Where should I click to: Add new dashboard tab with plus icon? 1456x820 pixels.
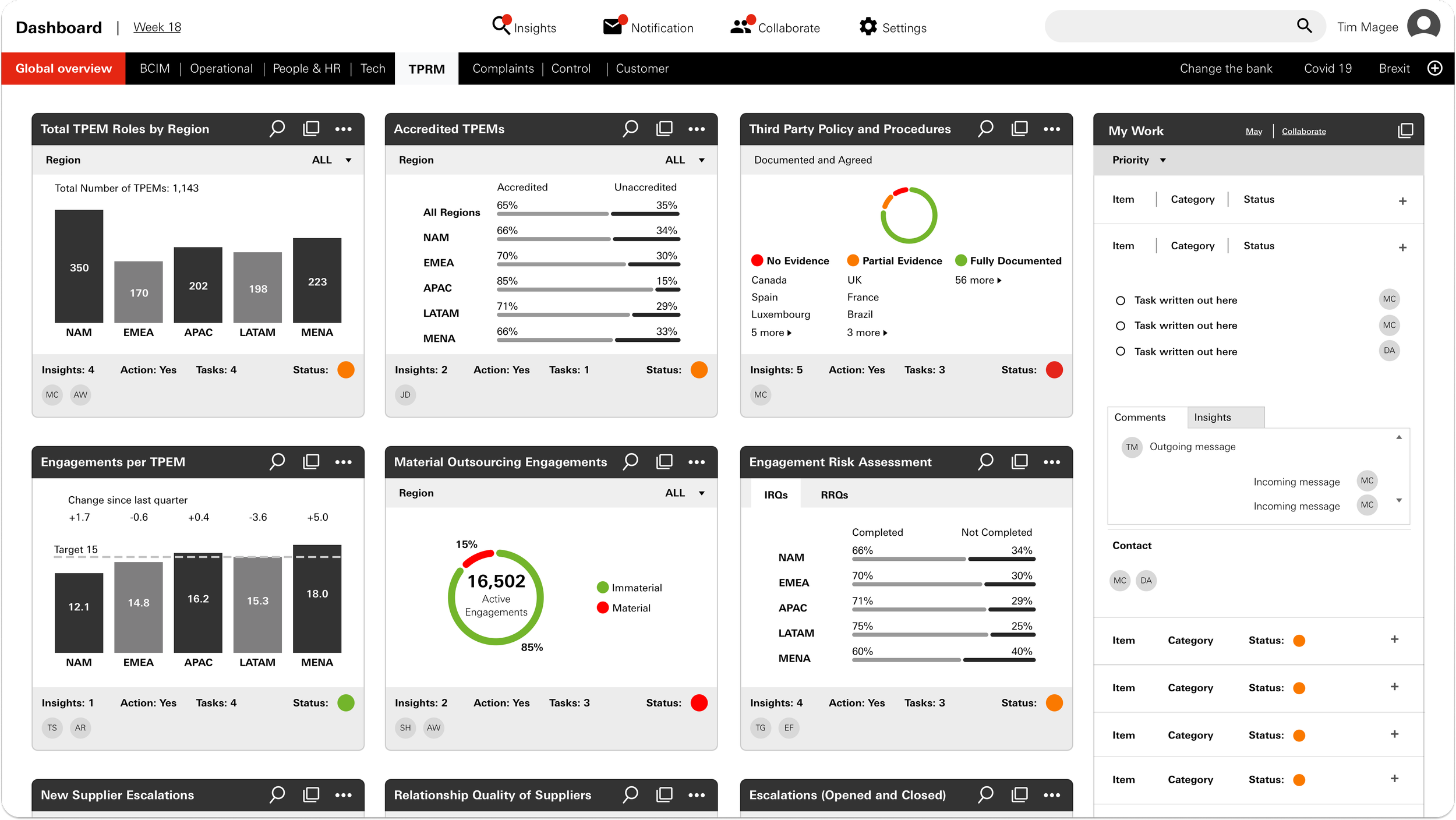(x=1435, y=69)
